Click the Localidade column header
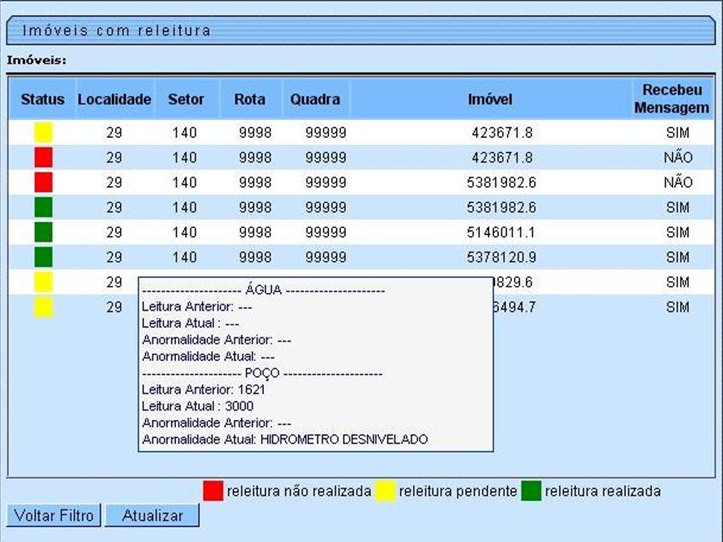 114,100
